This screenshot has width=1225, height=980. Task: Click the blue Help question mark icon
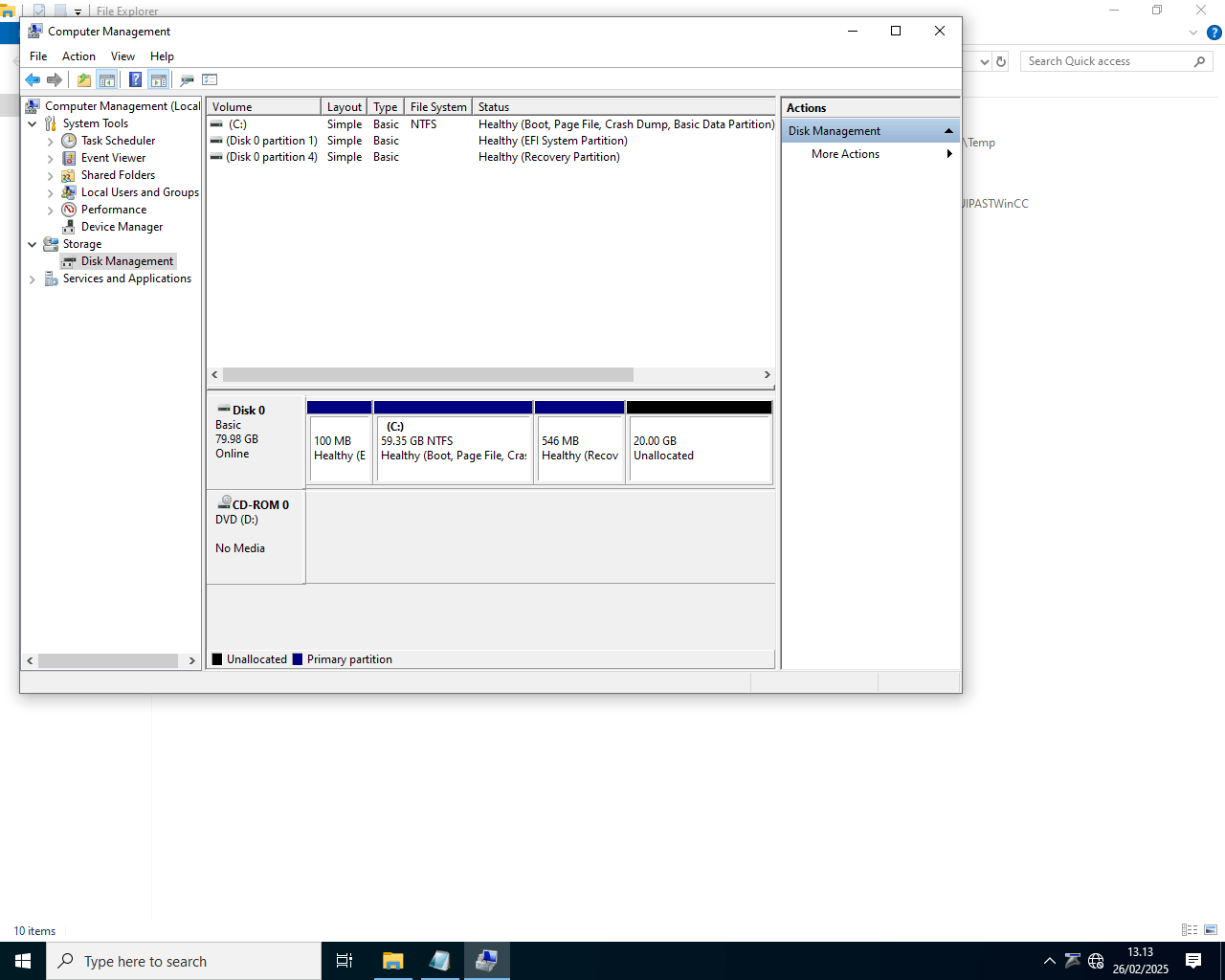pos(136,80)
